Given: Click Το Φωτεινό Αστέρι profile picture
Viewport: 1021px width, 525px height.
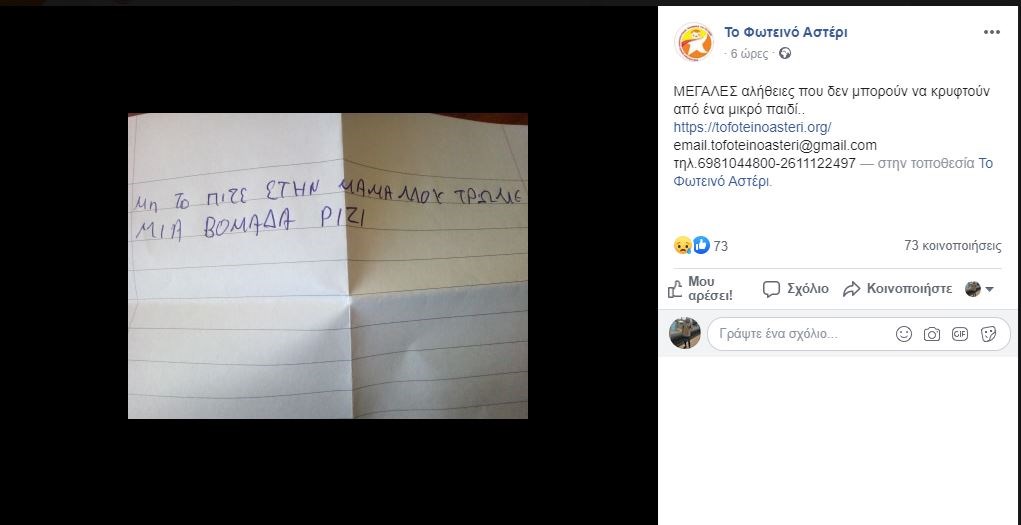Looking at the screenshot, I should point(694,42).
